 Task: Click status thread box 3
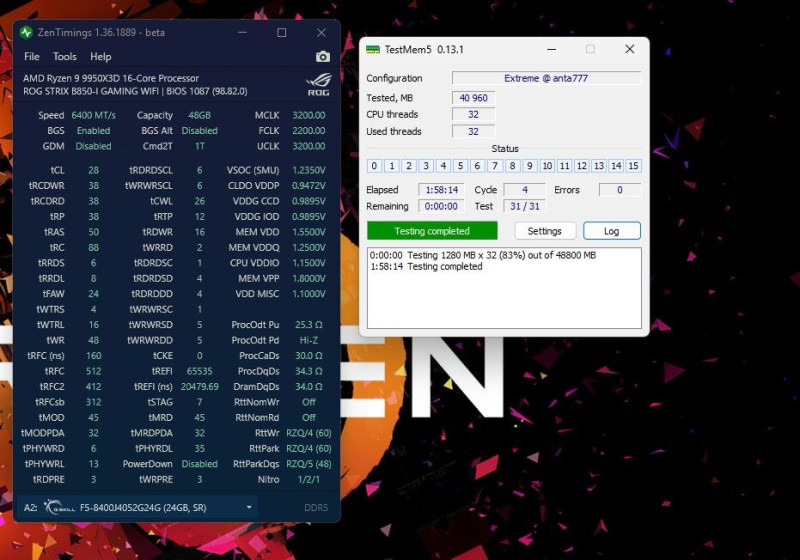pos(426,166)
